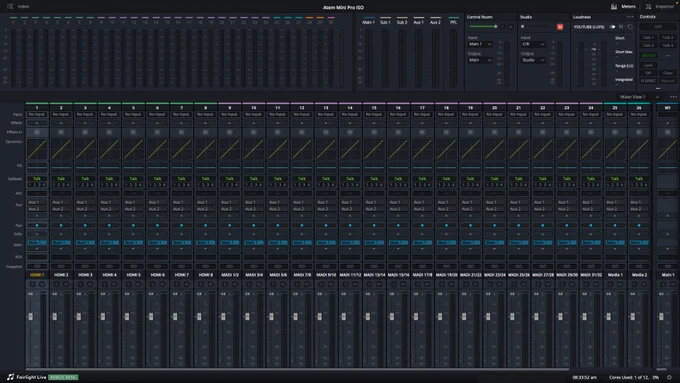Open the Effects add slot on channel 1
The image size is (680, 383).
tap(37, 123)
